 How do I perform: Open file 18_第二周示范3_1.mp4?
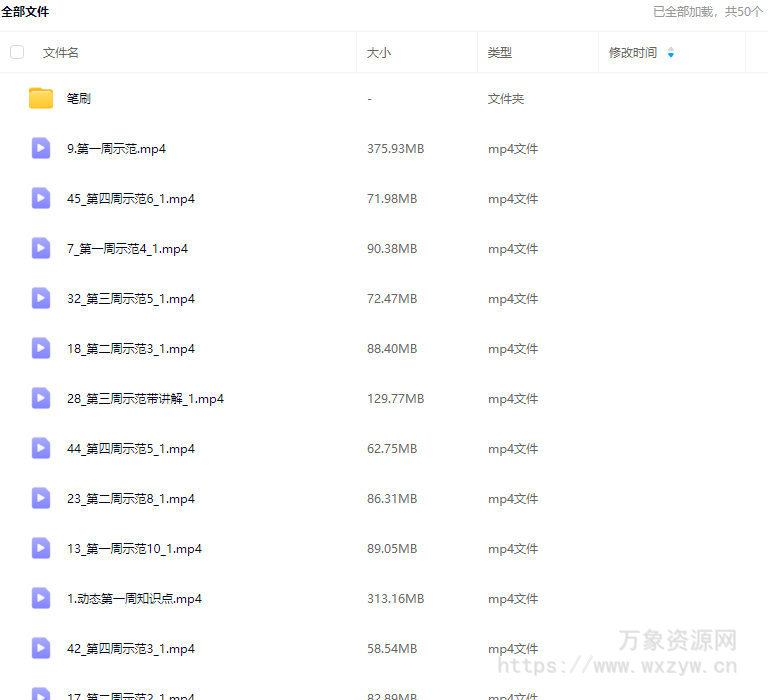(131, 349)
